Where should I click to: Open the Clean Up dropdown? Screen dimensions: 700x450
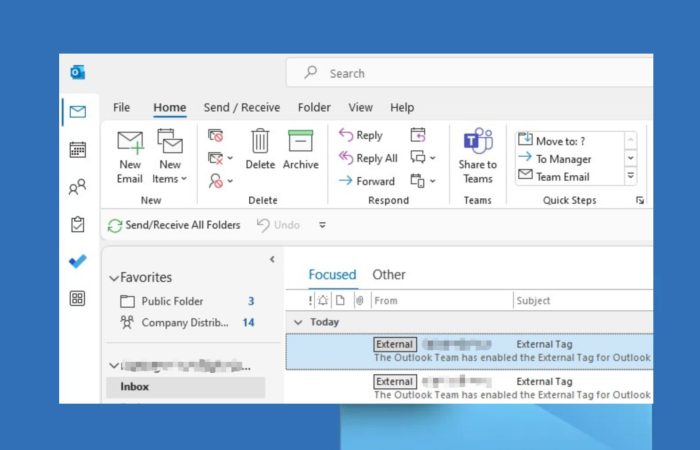coord(221,158)
